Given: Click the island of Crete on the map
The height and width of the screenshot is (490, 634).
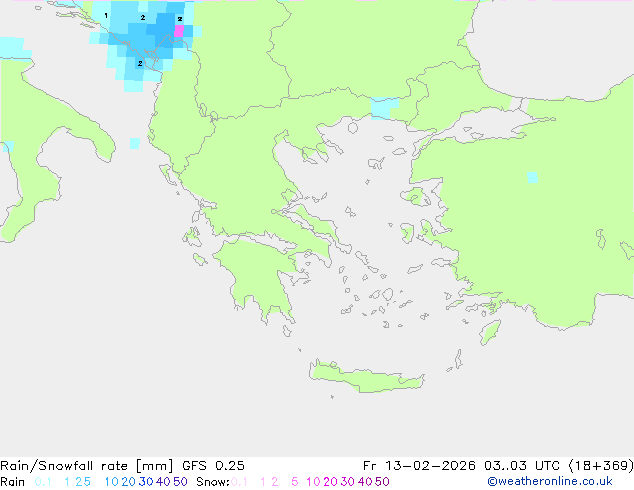Looking at the screenshot, I should click(x=366, y=376).
